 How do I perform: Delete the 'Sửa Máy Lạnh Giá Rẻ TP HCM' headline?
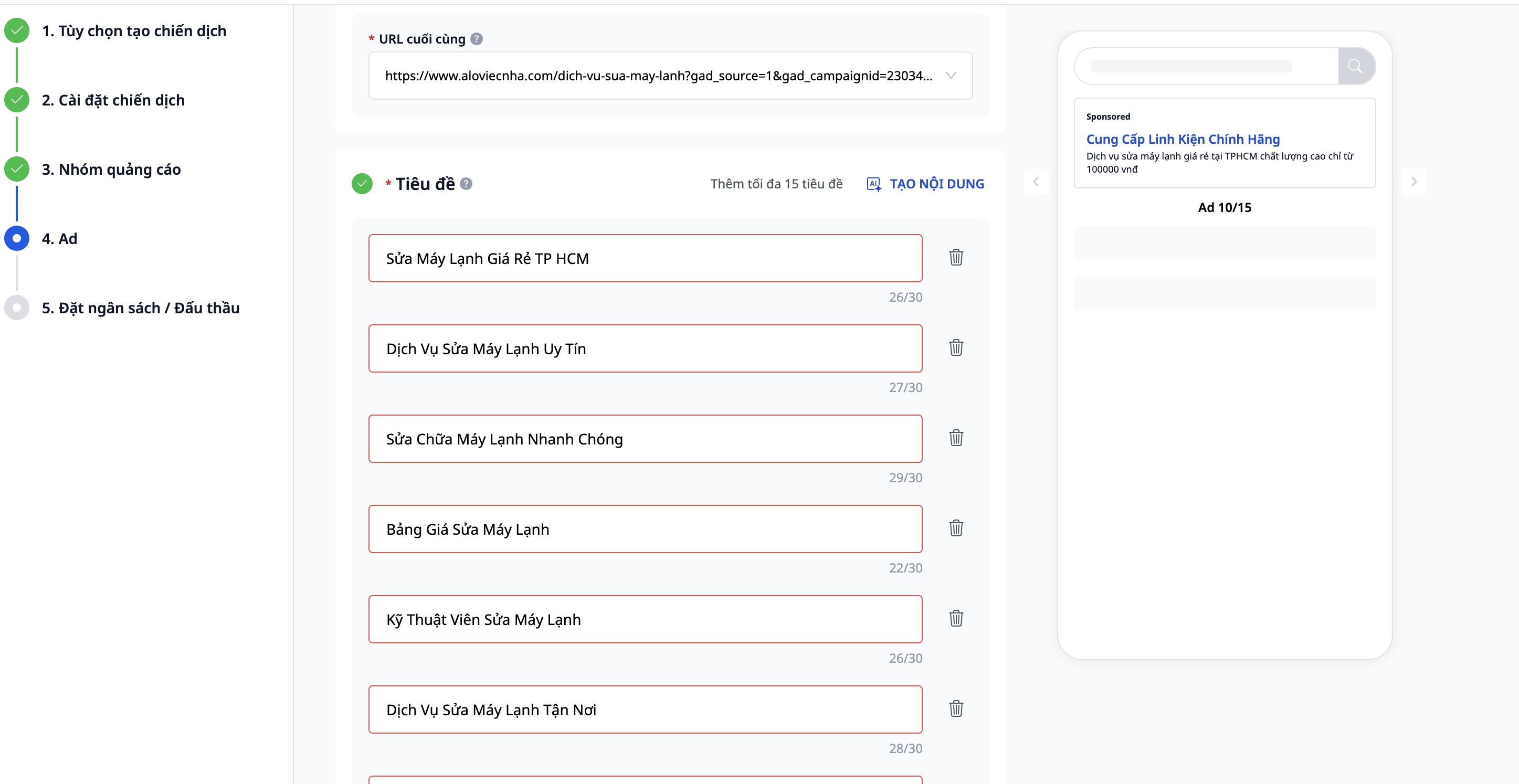click(x=956, y=258)
